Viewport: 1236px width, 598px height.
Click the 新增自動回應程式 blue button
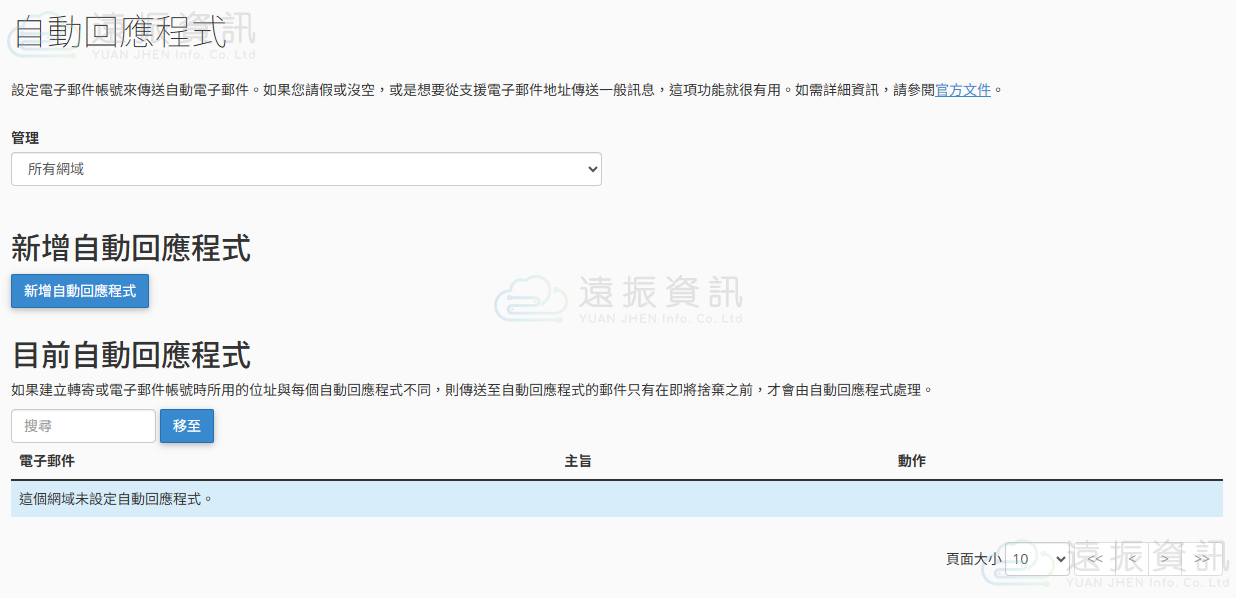point(80,291)
